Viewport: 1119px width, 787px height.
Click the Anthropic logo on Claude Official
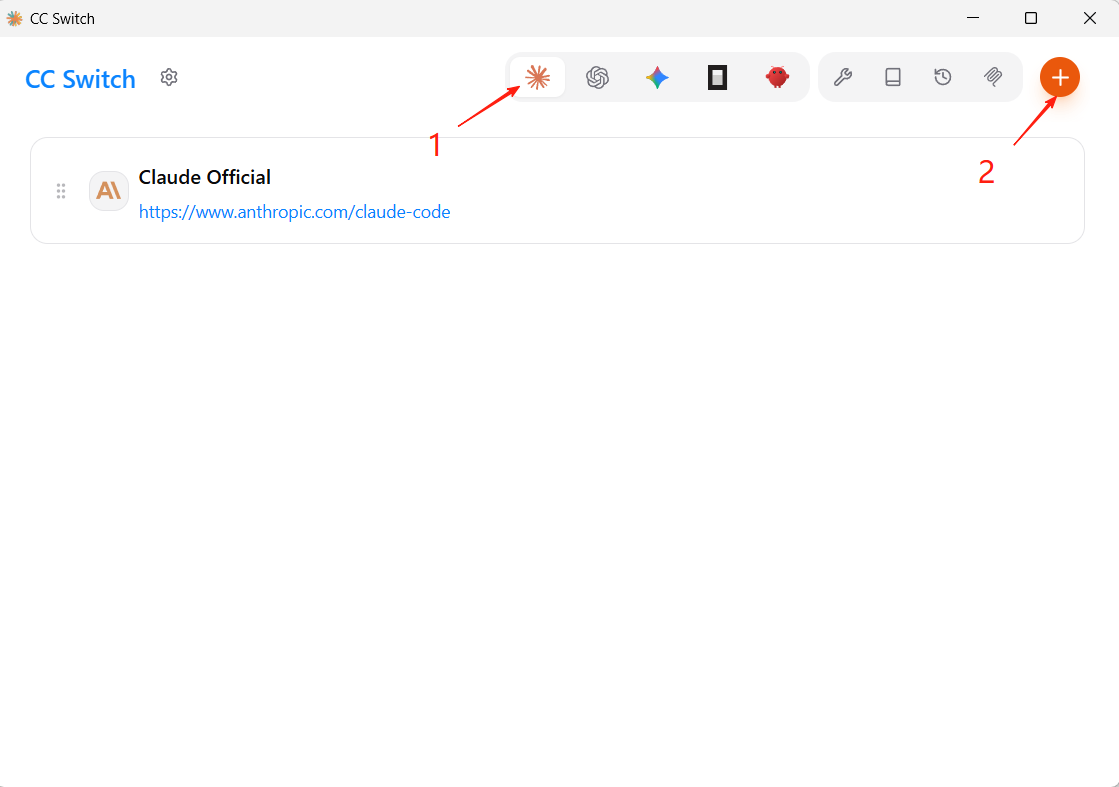point(108,191)
